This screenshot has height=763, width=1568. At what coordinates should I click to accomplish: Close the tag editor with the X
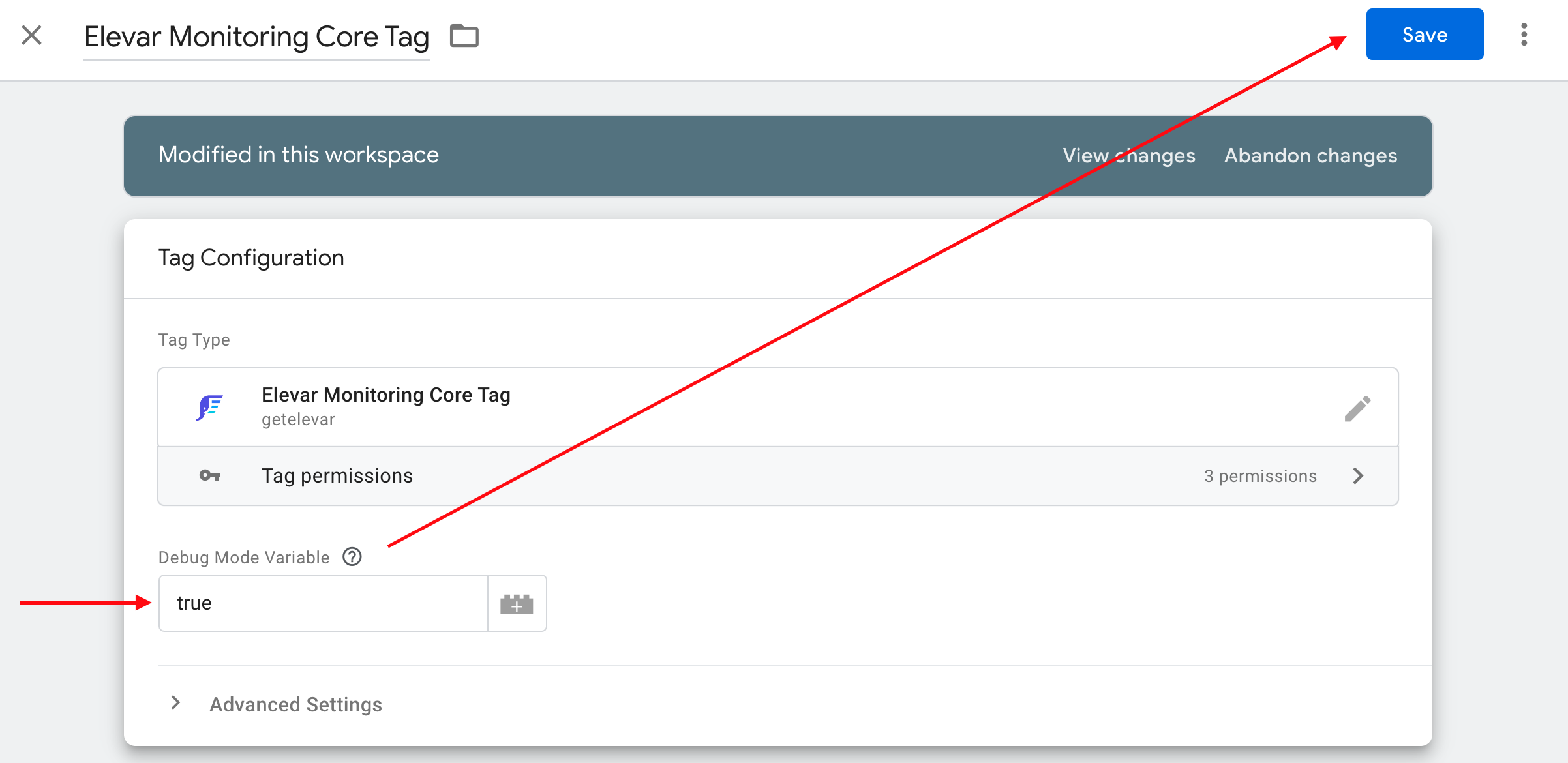click(31, 35)
